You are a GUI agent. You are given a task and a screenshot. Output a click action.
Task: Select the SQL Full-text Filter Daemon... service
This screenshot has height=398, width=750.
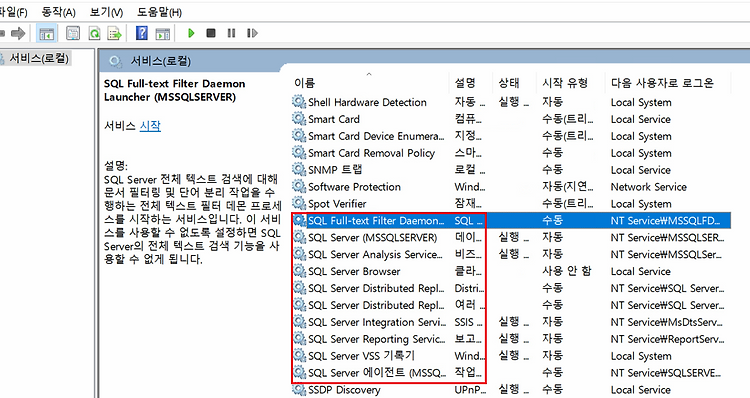[376, 221]
